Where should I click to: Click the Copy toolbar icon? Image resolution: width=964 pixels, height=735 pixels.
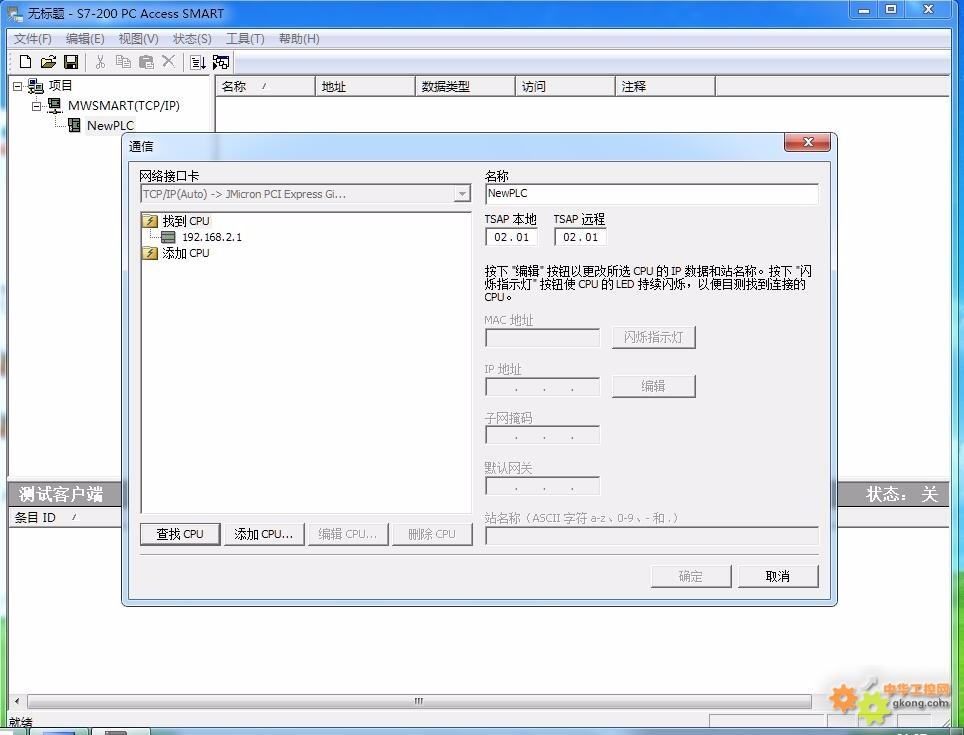coord(123,61)
